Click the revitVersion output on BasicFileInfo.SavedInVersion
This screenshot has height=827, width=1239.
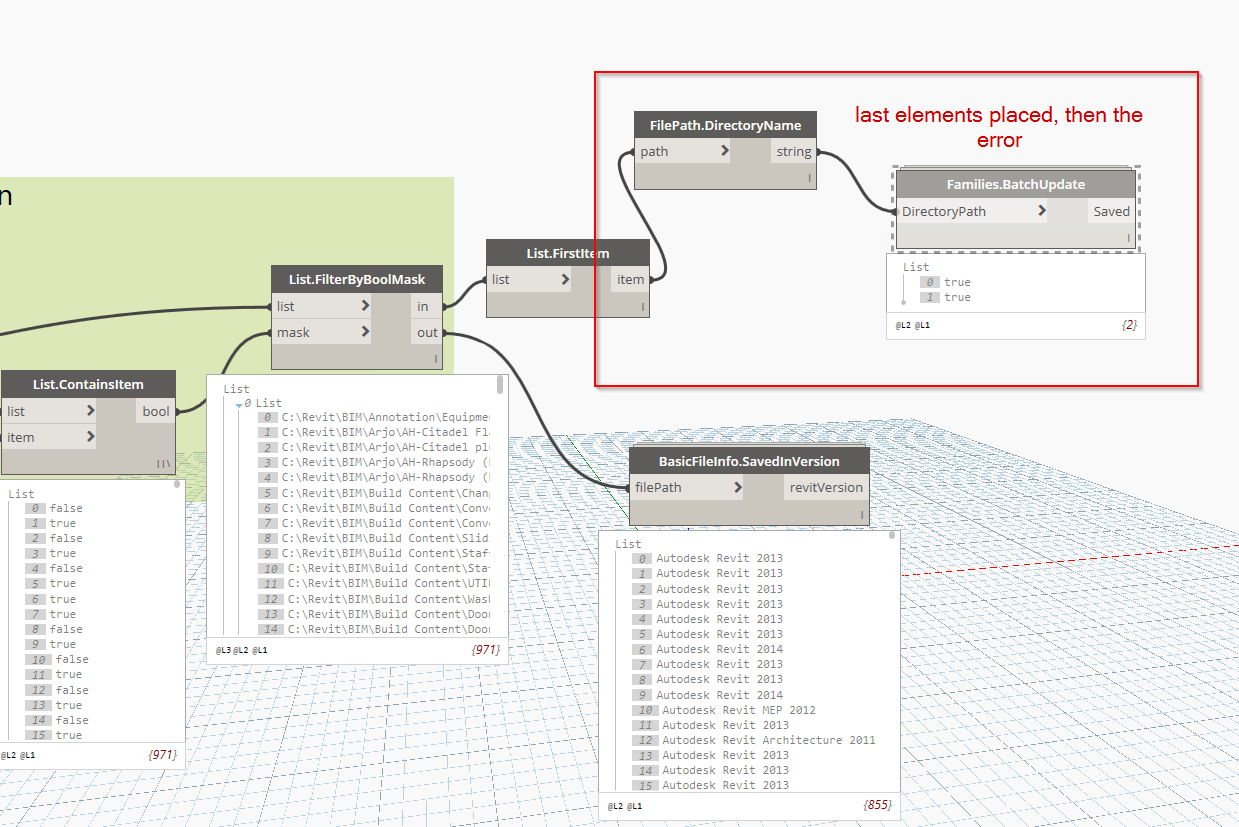[824, 487]
